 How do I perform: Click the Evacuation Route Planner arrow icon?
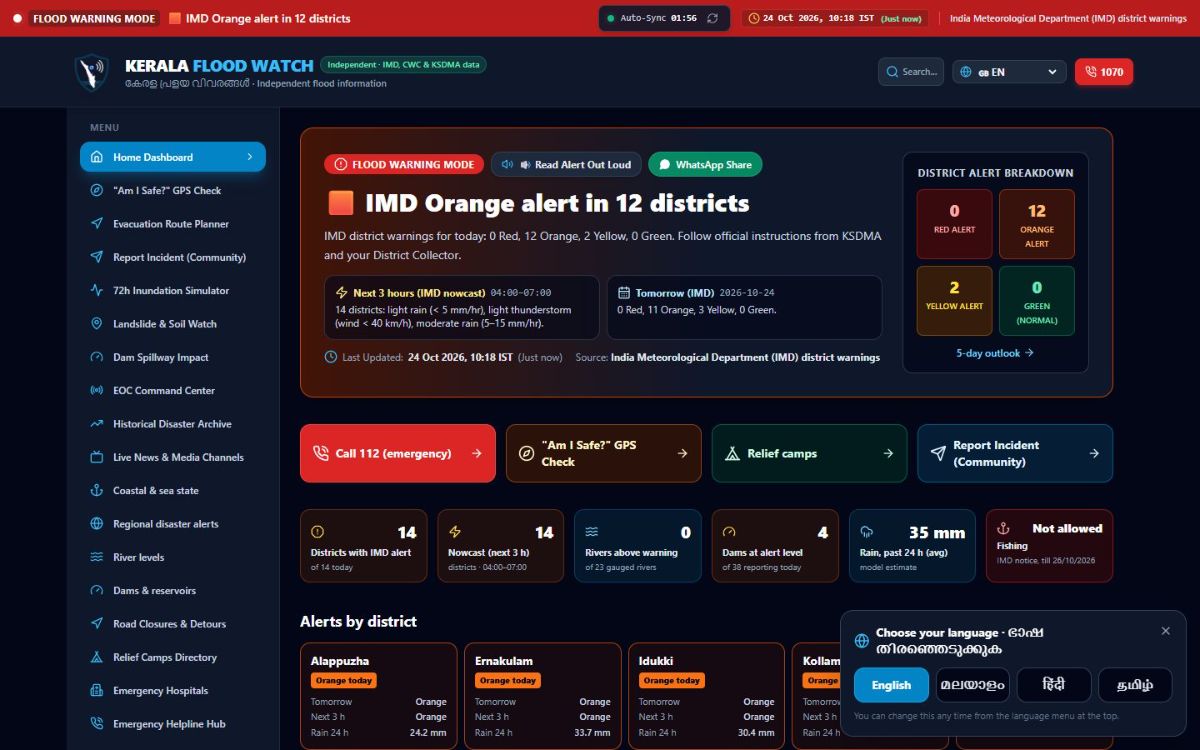pyautogui.click(x=97, y=224)
